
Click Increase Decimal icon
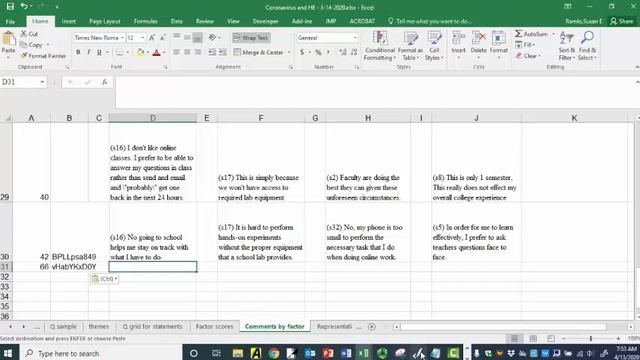pyautogui.click(x=343, y=52)
